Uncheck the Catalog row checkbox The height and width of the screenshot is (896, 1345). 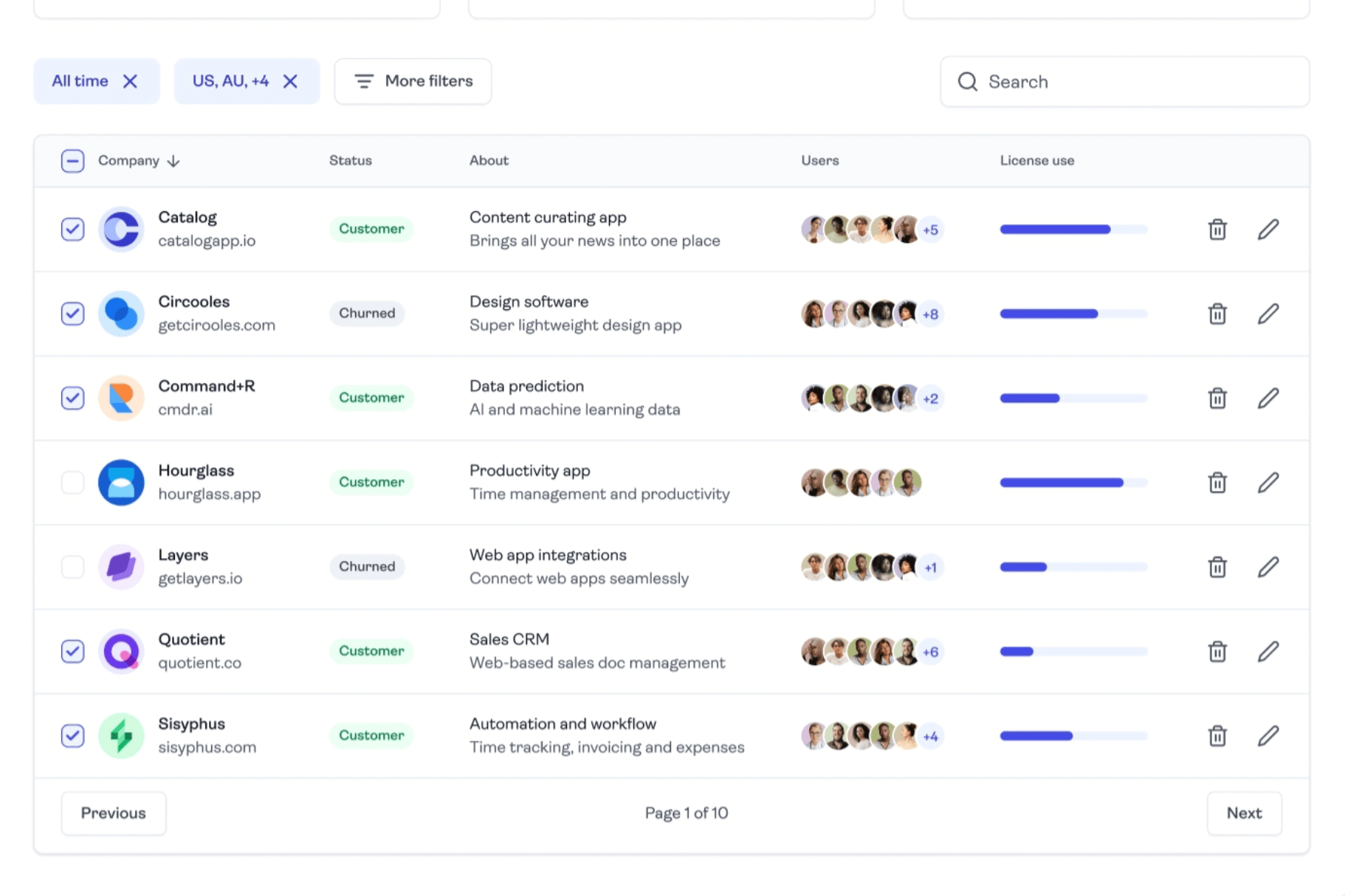pos(72,230)
